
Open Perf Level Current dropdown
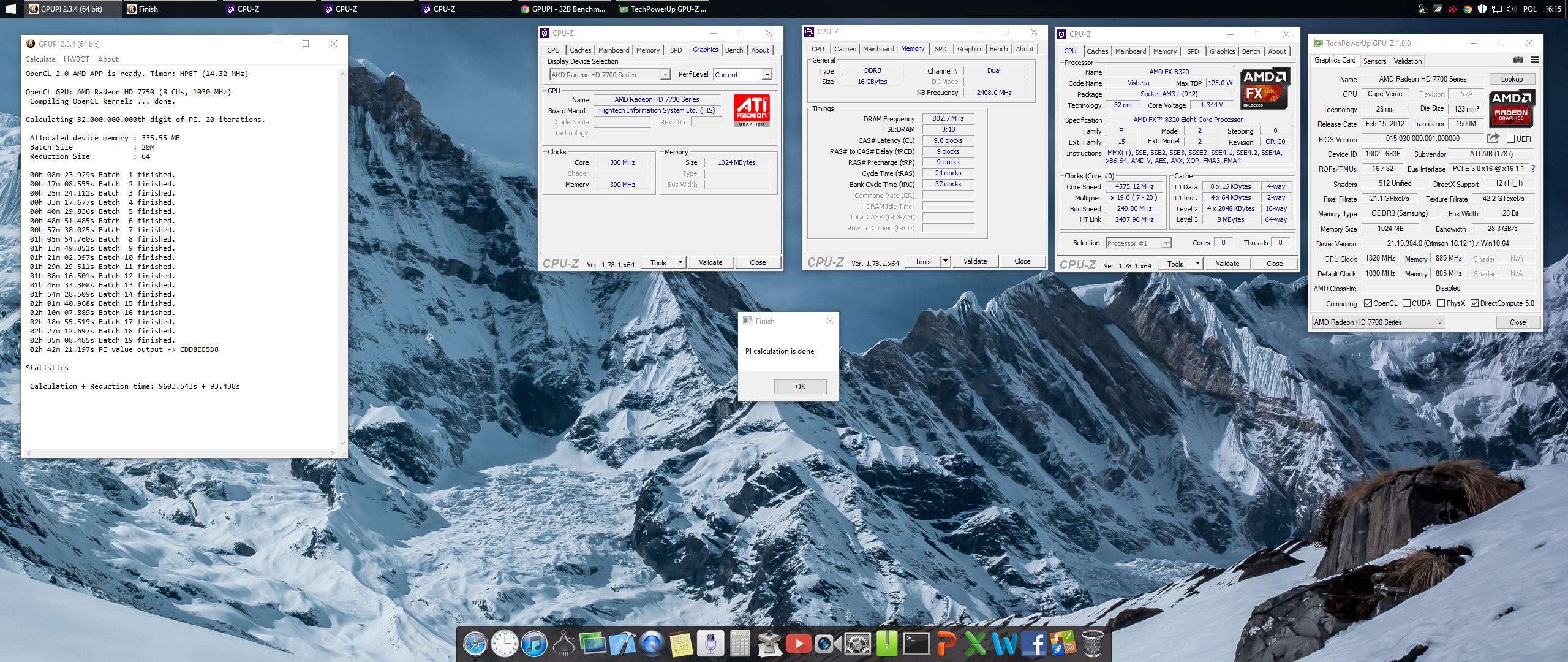point(742,74)
